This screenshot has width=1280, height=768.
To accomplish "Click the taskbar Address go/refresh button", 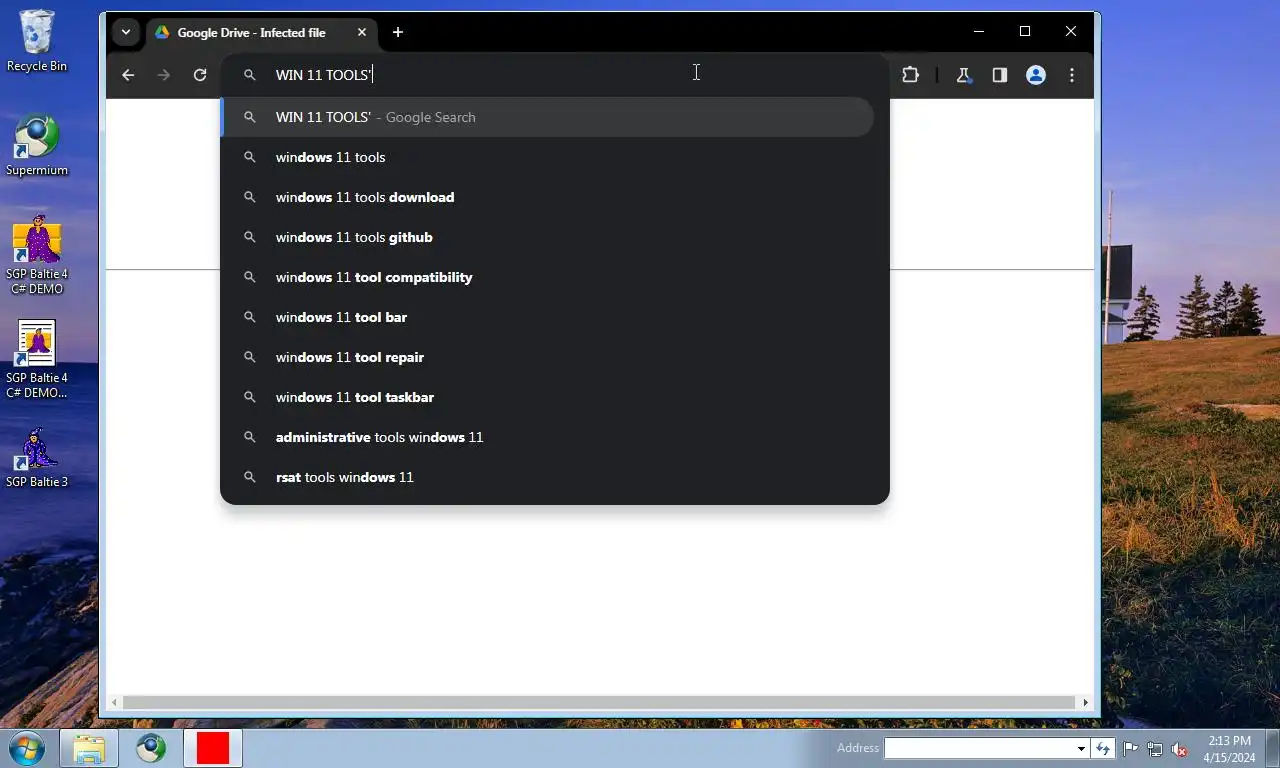I will pos(1103,748).
